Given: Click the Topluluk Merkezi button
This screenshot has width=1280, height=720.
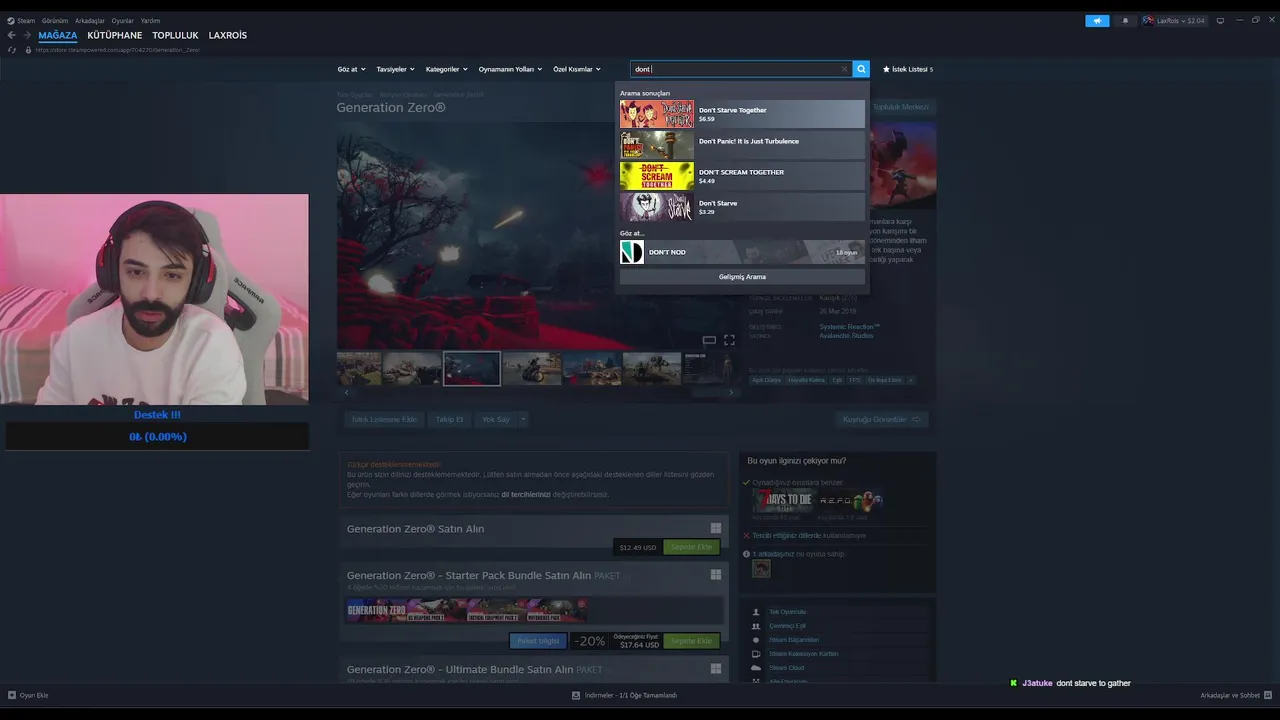Looking at the screenshot, I should (901, 107).
